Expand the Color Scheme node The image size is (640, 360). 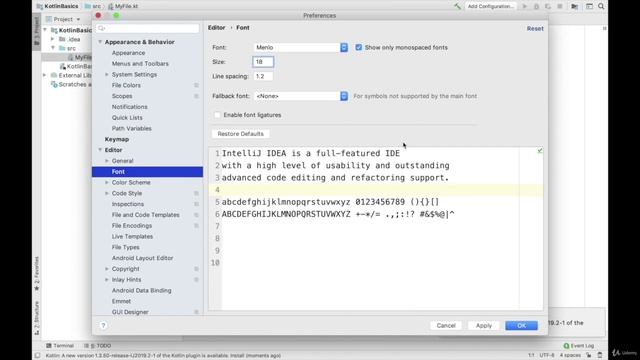click(107, 182)
